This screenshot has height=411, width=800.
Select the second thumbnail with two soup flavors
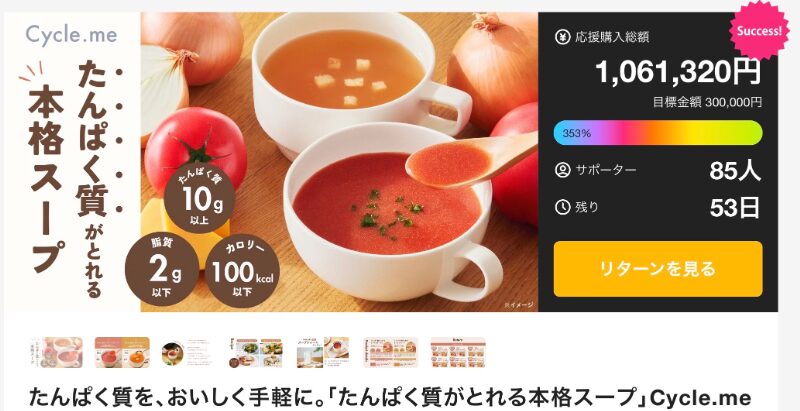point(122,352)
